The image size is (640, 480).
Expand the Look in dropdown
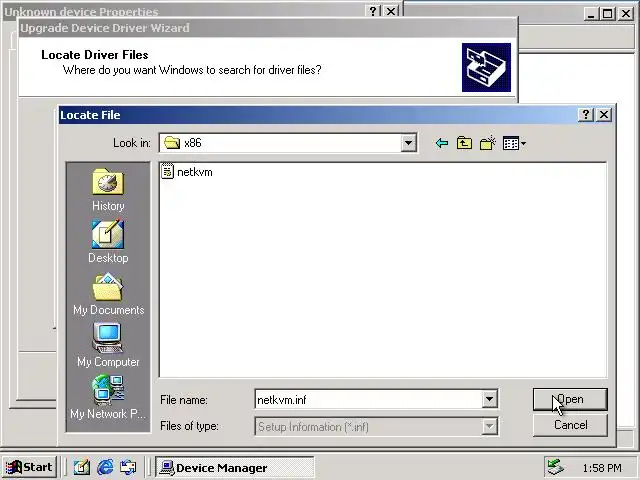coord(408,143)
